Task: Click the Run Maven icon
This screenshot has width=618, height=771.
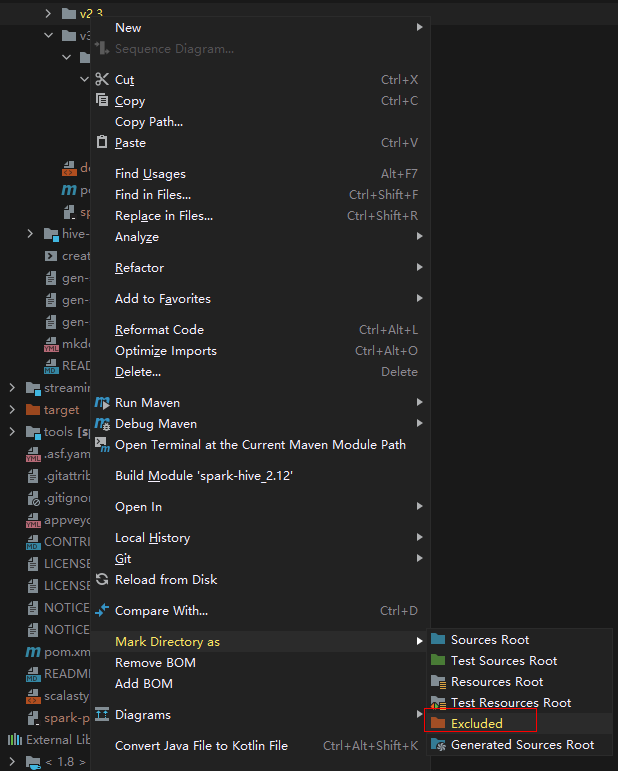Action: click(x=101, y=402)
